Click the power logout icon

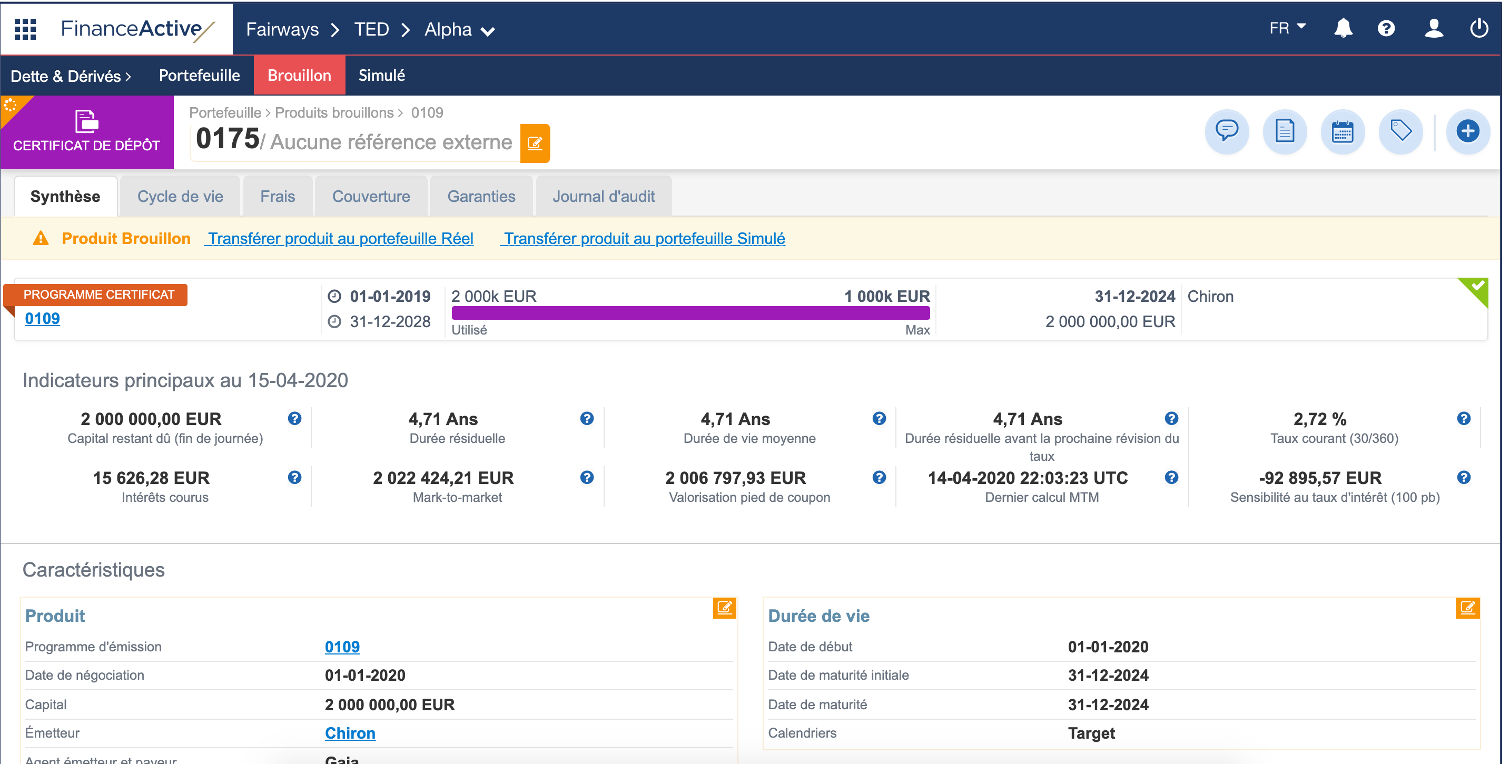point(1479,29)
